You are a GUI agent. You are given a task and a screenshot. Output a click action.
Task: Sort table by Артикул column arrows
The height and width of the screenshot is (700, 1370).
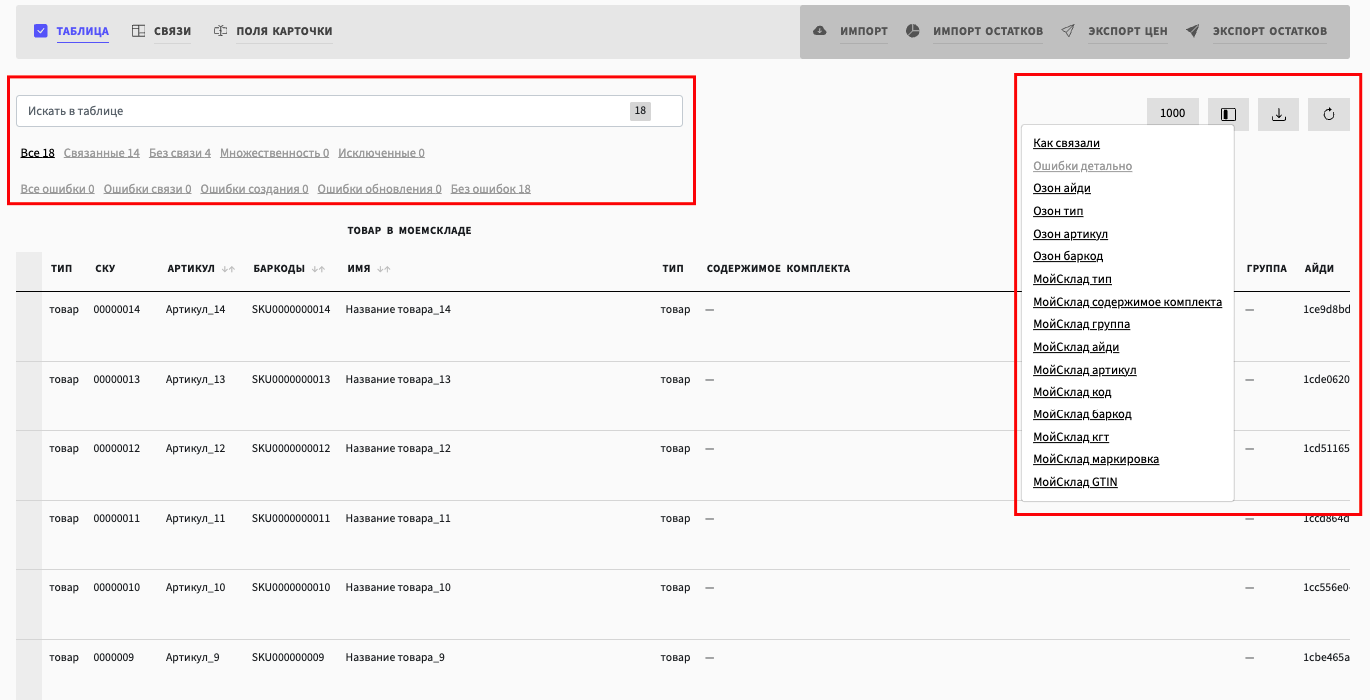(229, 269)
